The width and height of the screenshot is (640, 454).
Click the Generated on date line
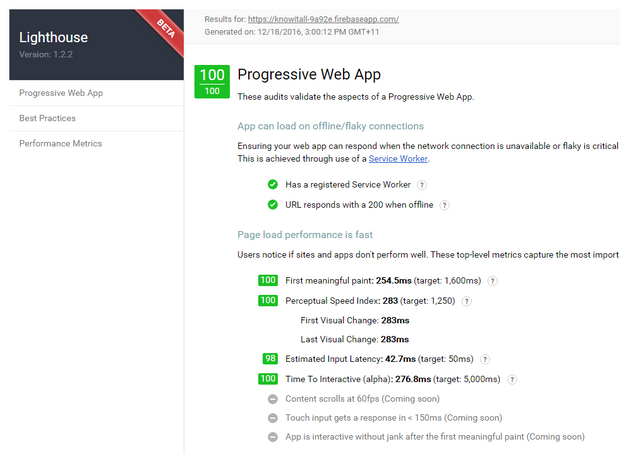point(292,32)
